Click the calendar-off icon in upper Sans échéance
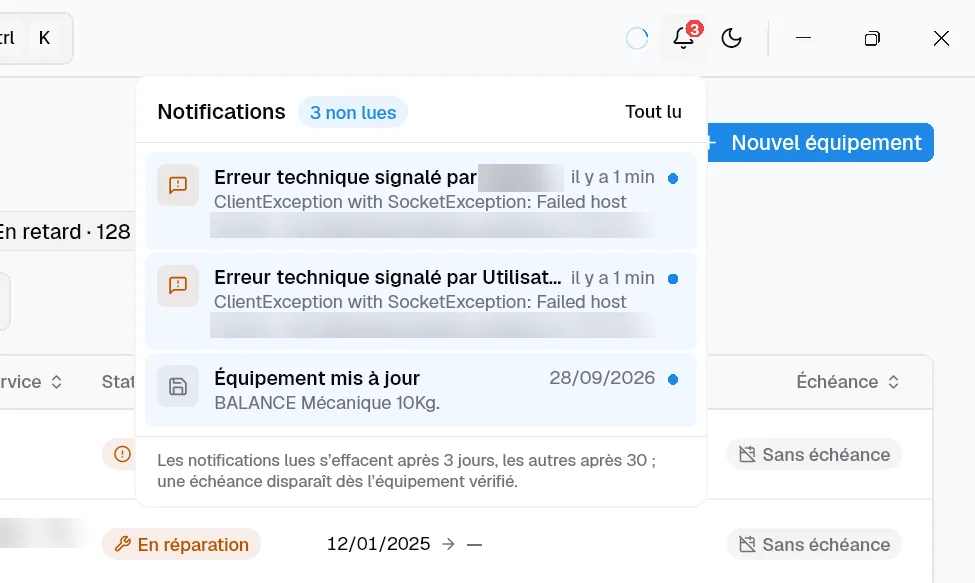The height and width of the screenshot is (583, 975). (x=747, y=454)
